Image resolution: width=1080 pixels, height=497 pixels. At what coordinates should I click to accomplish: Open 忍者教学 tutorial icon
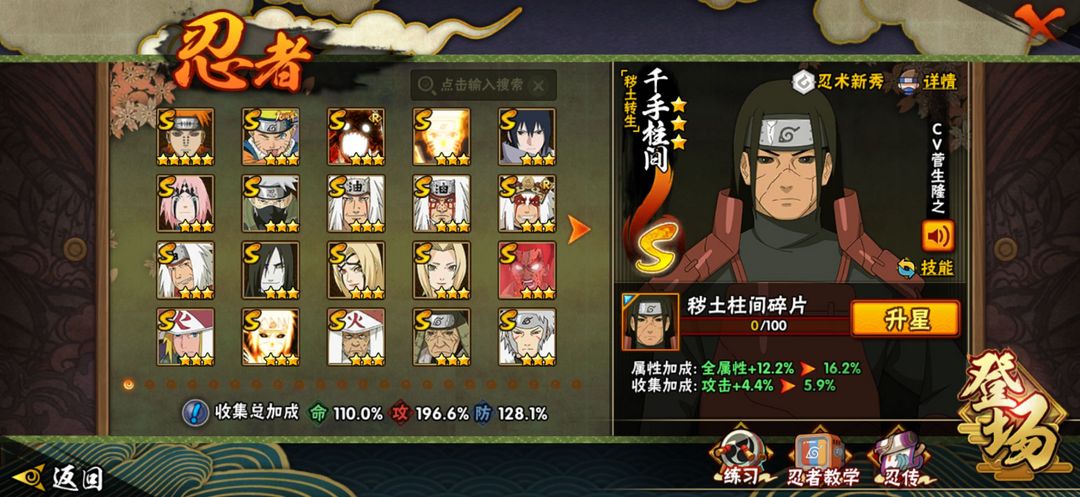click(x=820, y=458)
